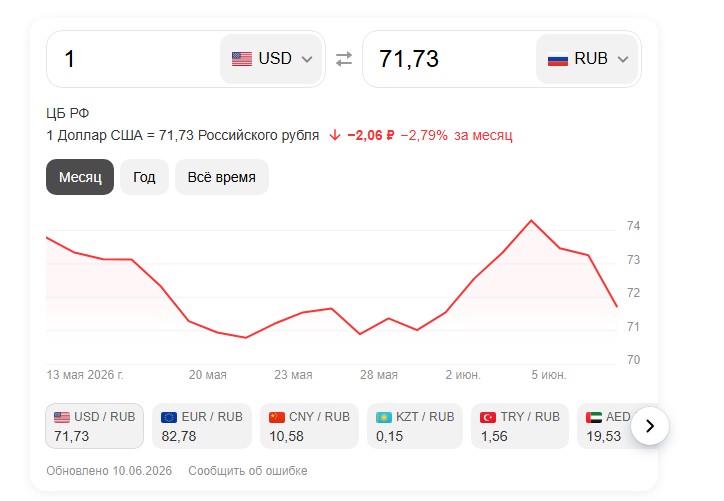Open the RUB target currency dropdown
The width and height of the screenshot is (724, 501).
[x=587, y=59]
